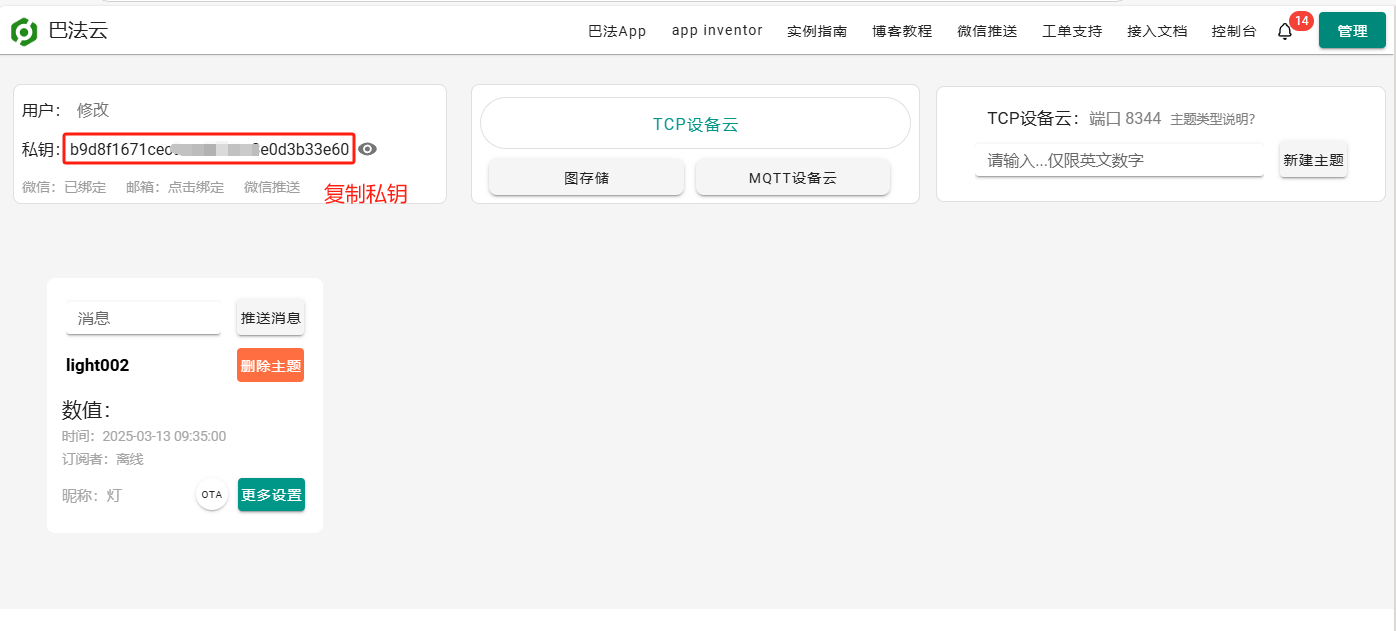Select 微信推送 in top navigation
This screenshot has height=631, width=1396.
[987, 31]
